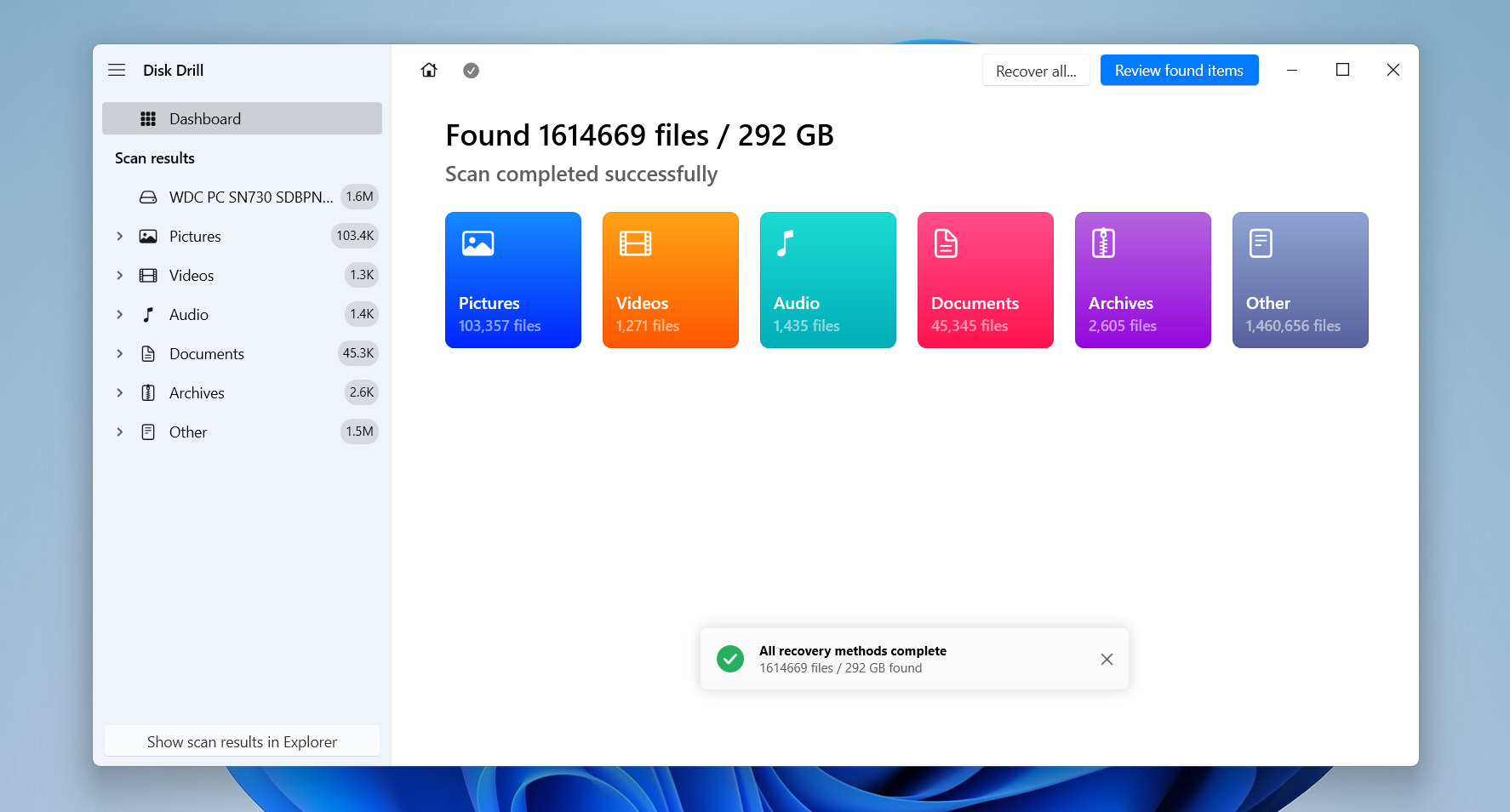This screenshot has height=812, width=1510.
Task: Maximize the Disk Drill window
Action: pos(1342,70)
